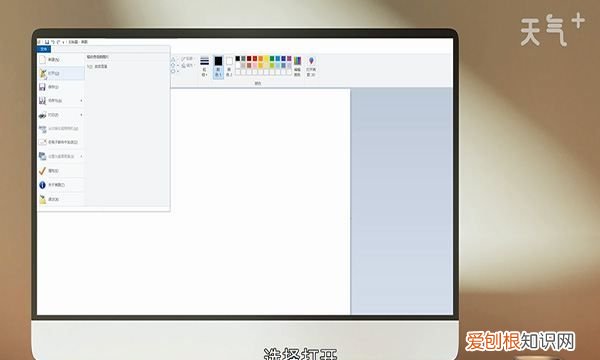The image size is (600, 360).
Task: Open the shape Fill dropdown
Action: 187,65
